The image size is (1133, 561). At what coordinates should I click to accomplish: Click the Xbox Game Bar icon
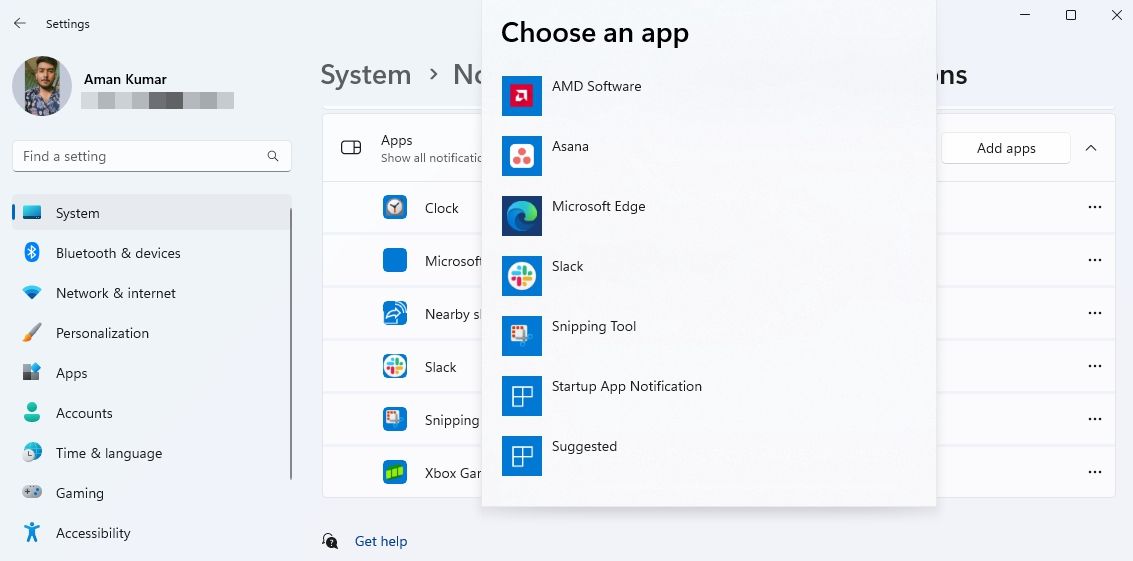(x=395, y=472)
